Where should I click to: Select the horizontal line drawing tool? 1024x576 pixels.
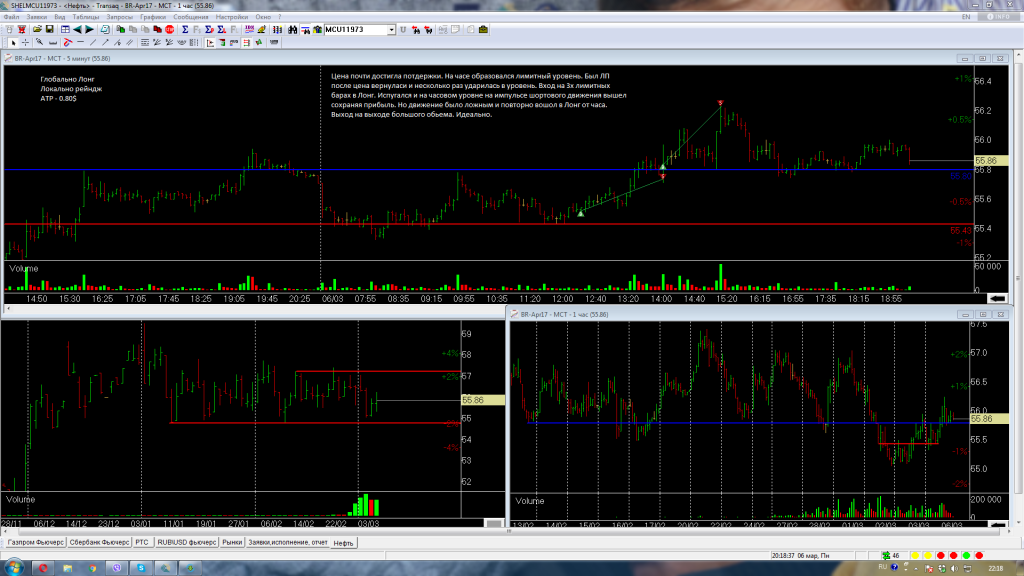tap(80, 42)
